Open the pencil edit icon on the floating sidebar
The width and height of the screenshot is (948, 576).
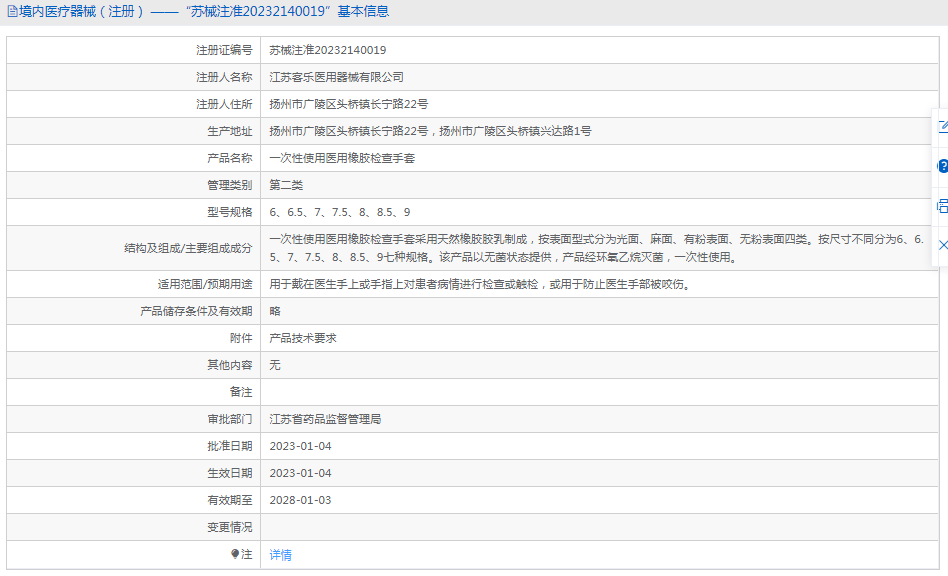(x=943, y=126)
